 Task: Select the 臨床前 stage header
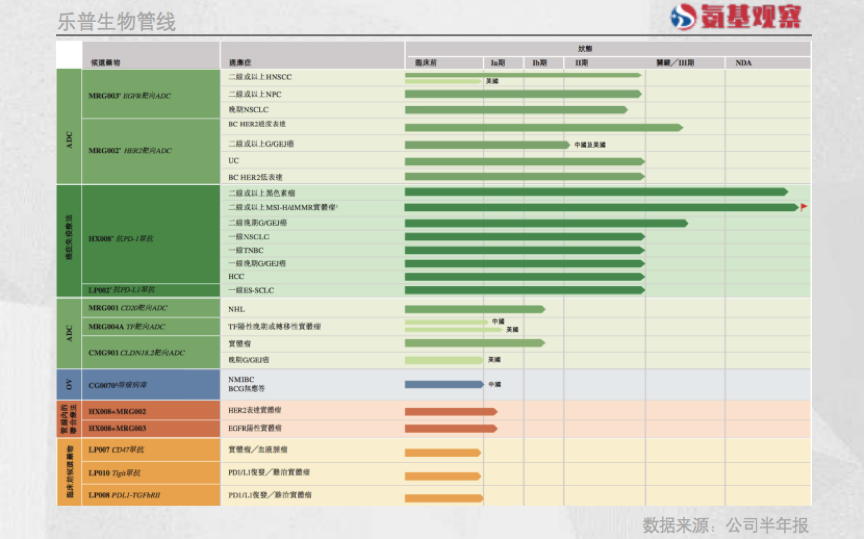(425, 63)
